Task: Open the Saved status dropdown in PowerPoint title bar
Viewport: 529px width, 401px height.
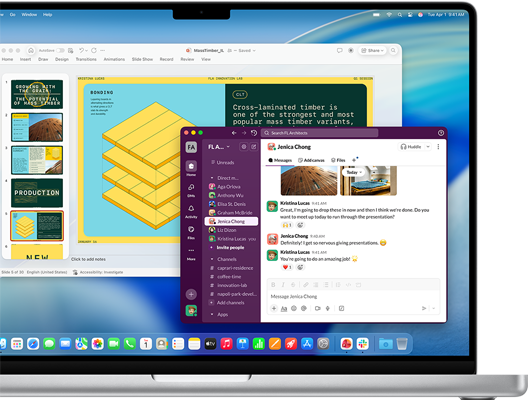Action: 247,51
